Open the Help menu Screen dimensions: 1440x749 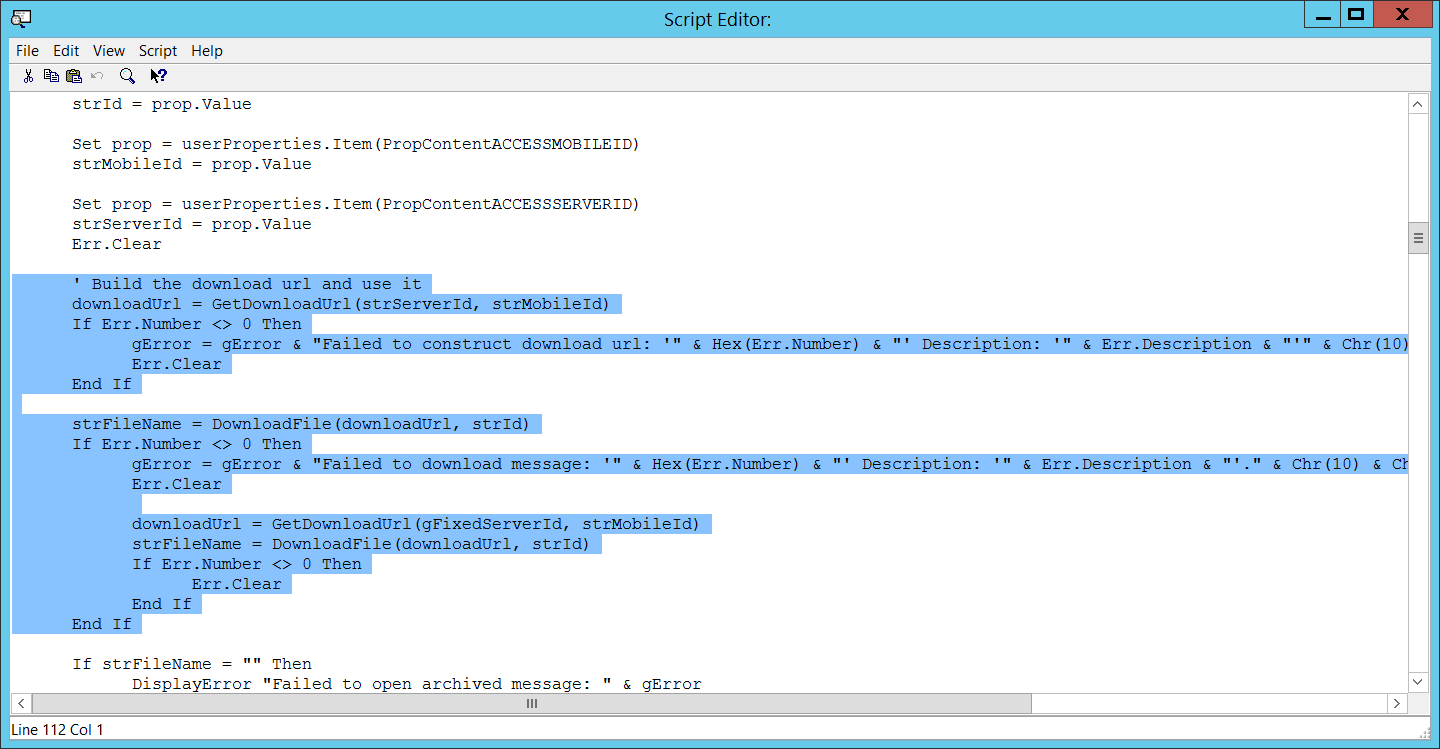[x=207, y=51]
